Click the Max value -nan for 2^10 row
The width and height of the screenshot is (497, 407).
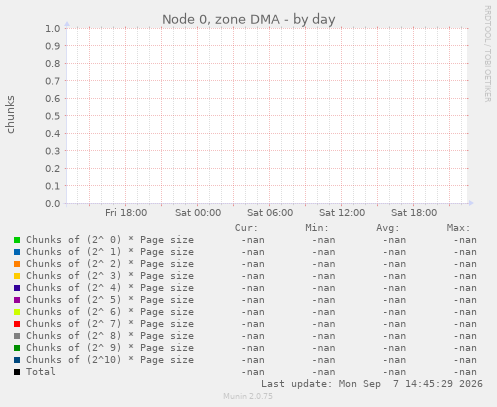pos(465,360)
